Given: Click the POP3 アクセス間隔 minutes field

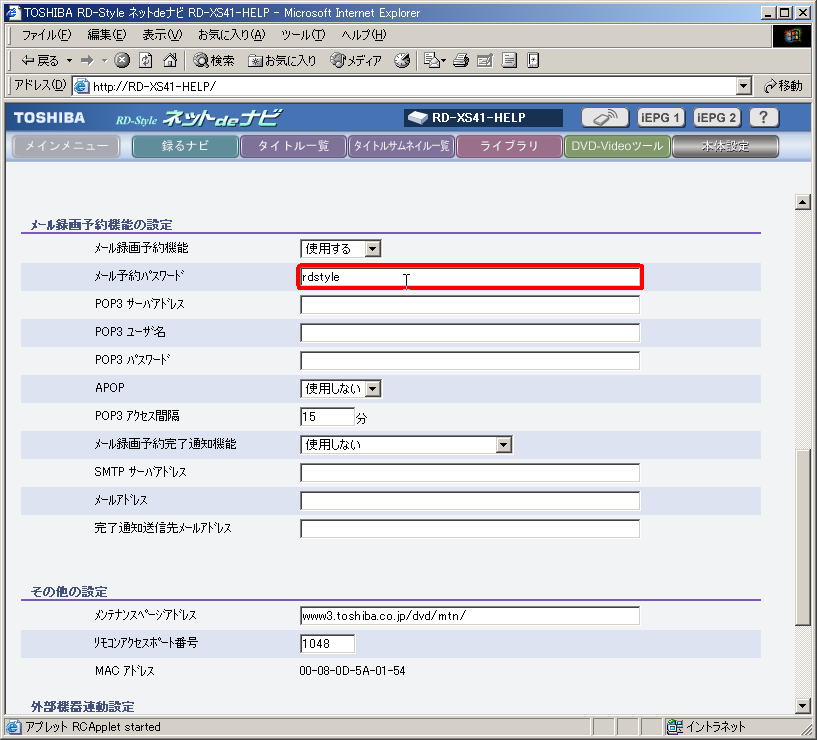Looking at the screenshot, I should (328, 416).
